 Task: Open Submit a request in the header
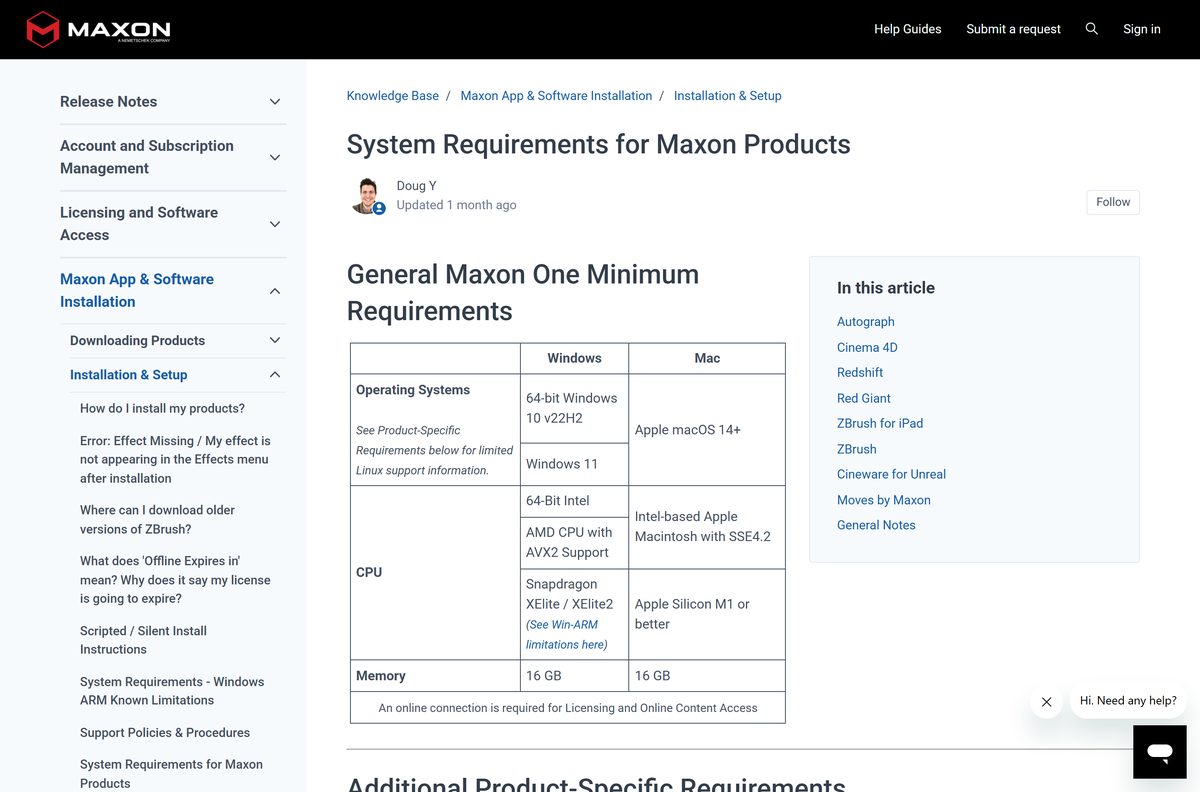(x=1013, y=29)
